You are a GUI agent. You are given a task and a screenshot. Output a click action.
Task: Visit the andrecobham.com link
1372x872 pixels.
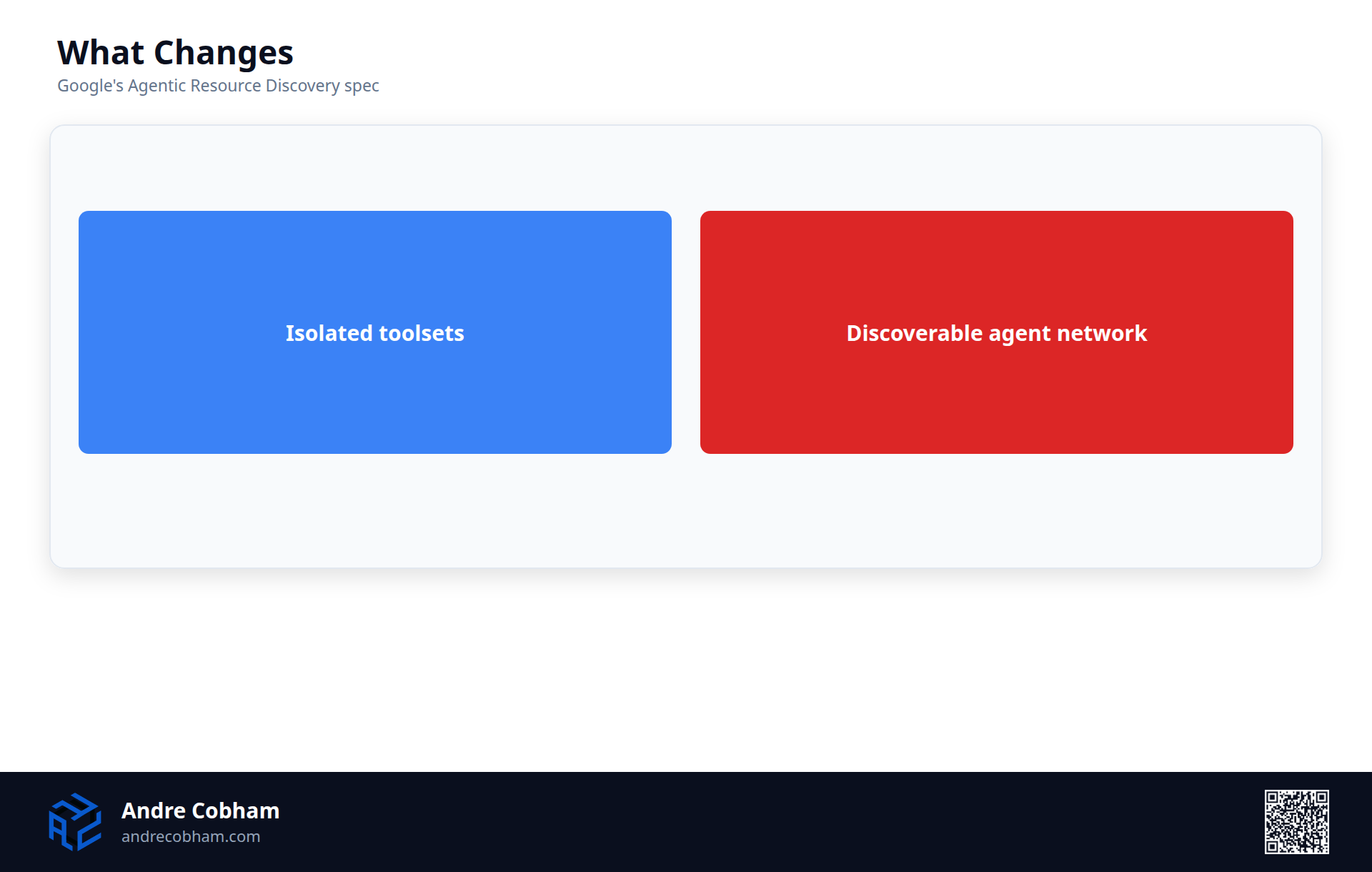(191, 836)
